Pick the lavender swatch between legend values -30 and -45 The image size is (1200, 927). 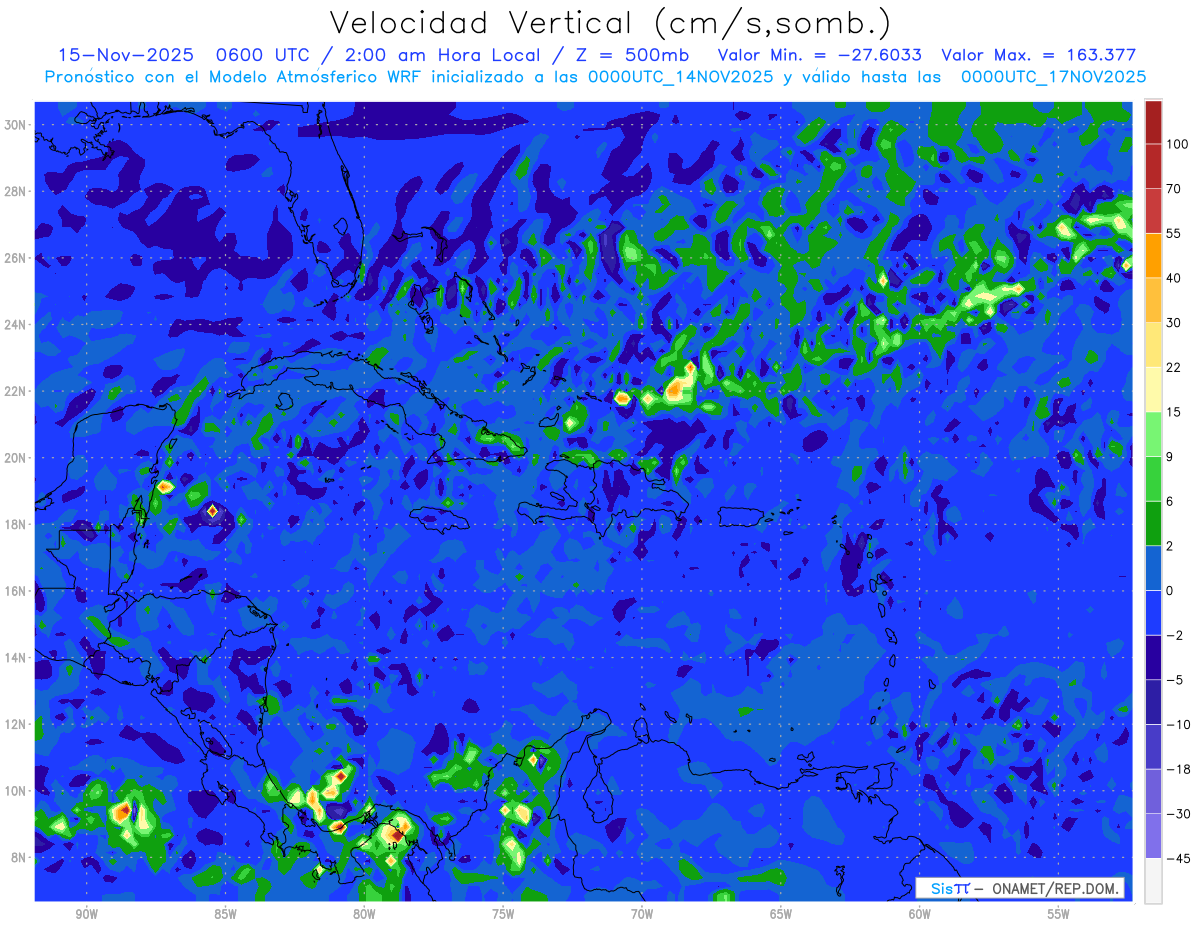[x=1153, y=836]
